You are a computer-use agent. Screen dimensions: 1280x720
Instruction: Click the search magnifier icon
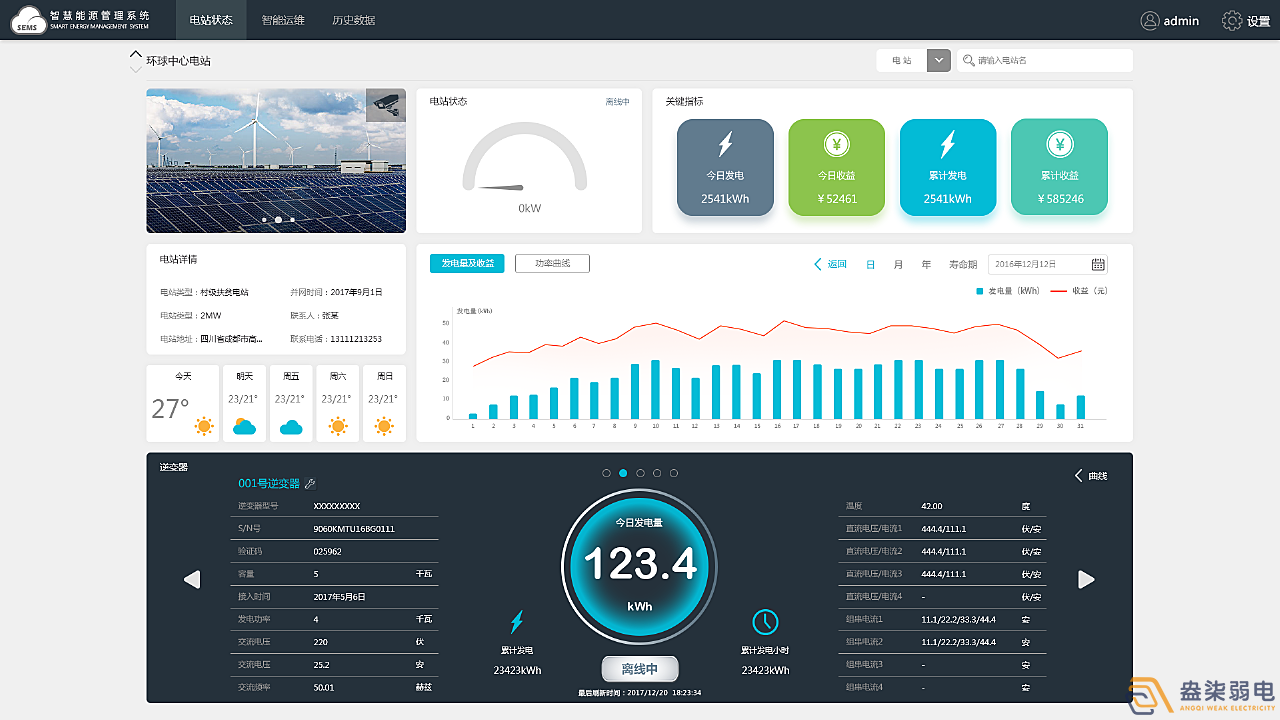pos(968,61)
